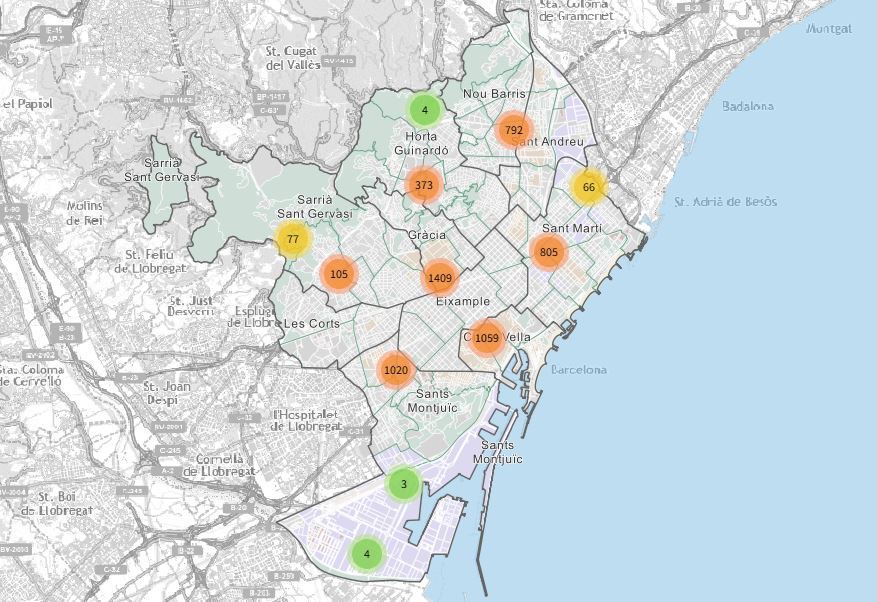The height and width of the screenshot is (602, 877).
Task: Select the 1020 orange cluster marker
Action: click(396, 370)
